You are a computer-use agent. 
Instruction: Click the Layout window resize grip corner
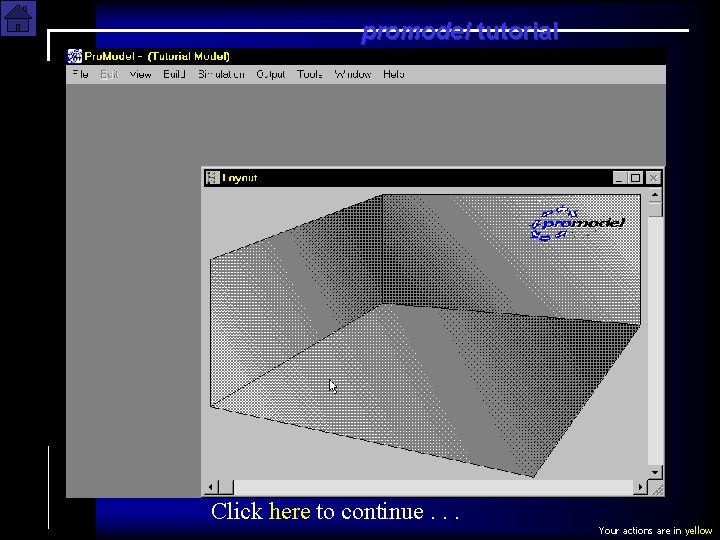(657, 489)
